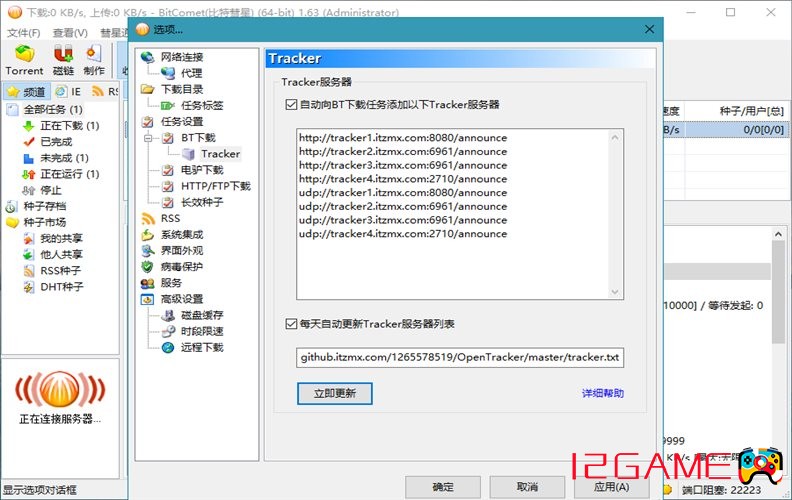Click the 确定 OK button
792x500 pixels.
pyautogui.click(x=442, y=486)
